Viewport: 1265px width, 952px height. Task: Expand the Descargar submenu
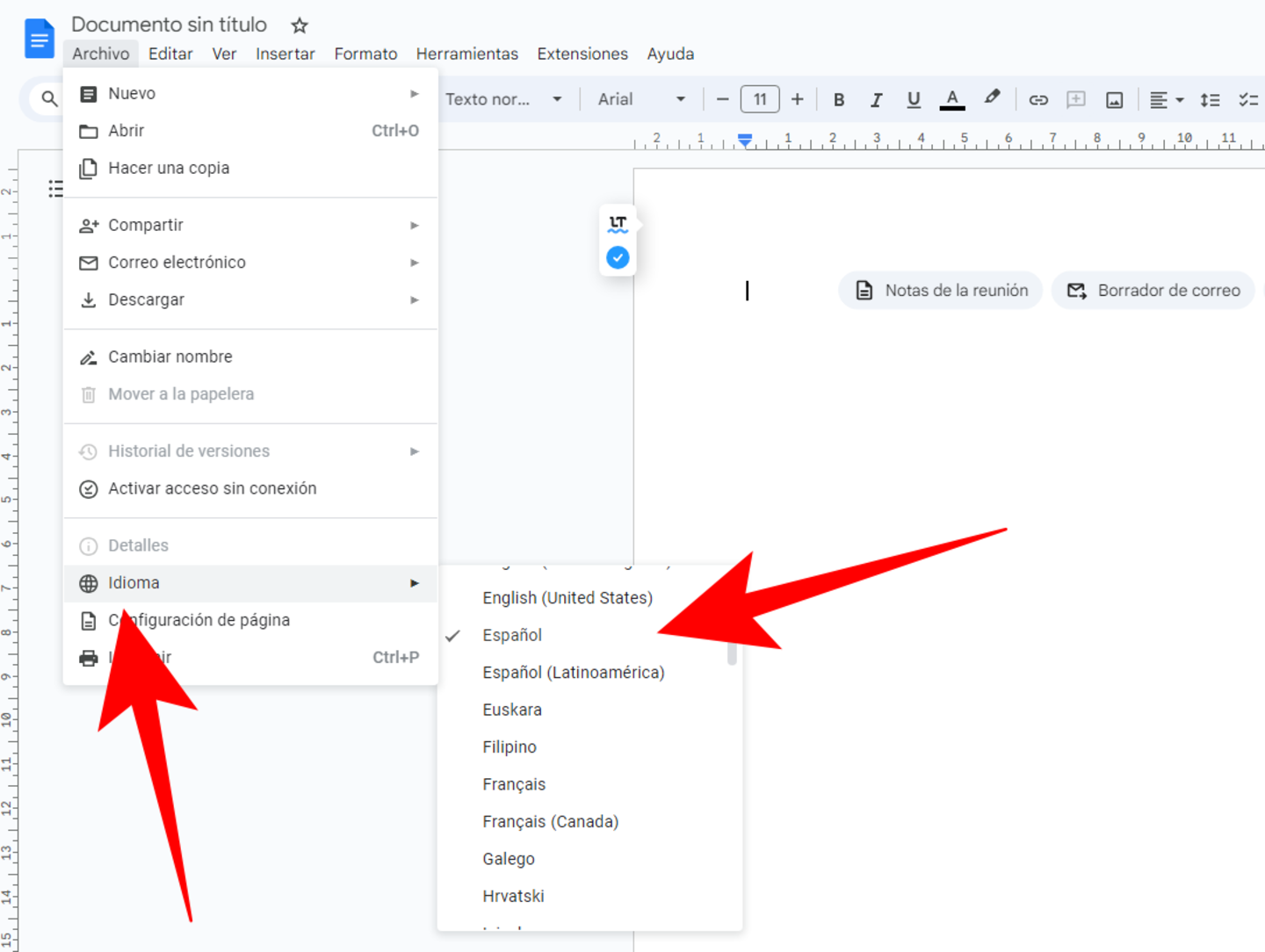(x=250, y=299)
